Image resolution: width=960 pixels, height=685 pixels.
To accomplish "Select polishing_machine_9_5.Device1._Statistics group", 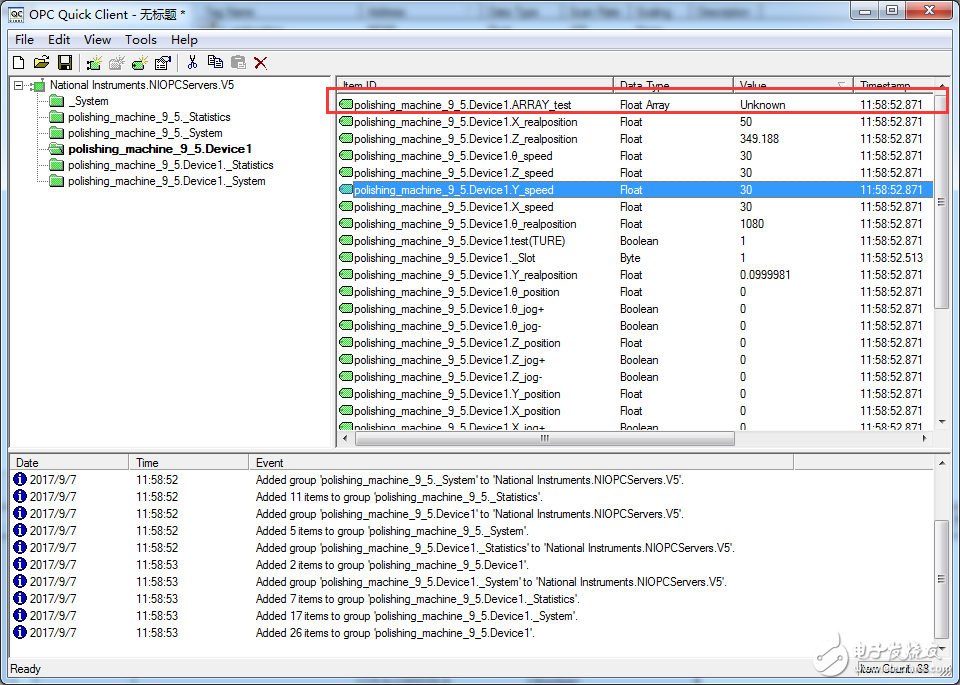I will [170, 165].
